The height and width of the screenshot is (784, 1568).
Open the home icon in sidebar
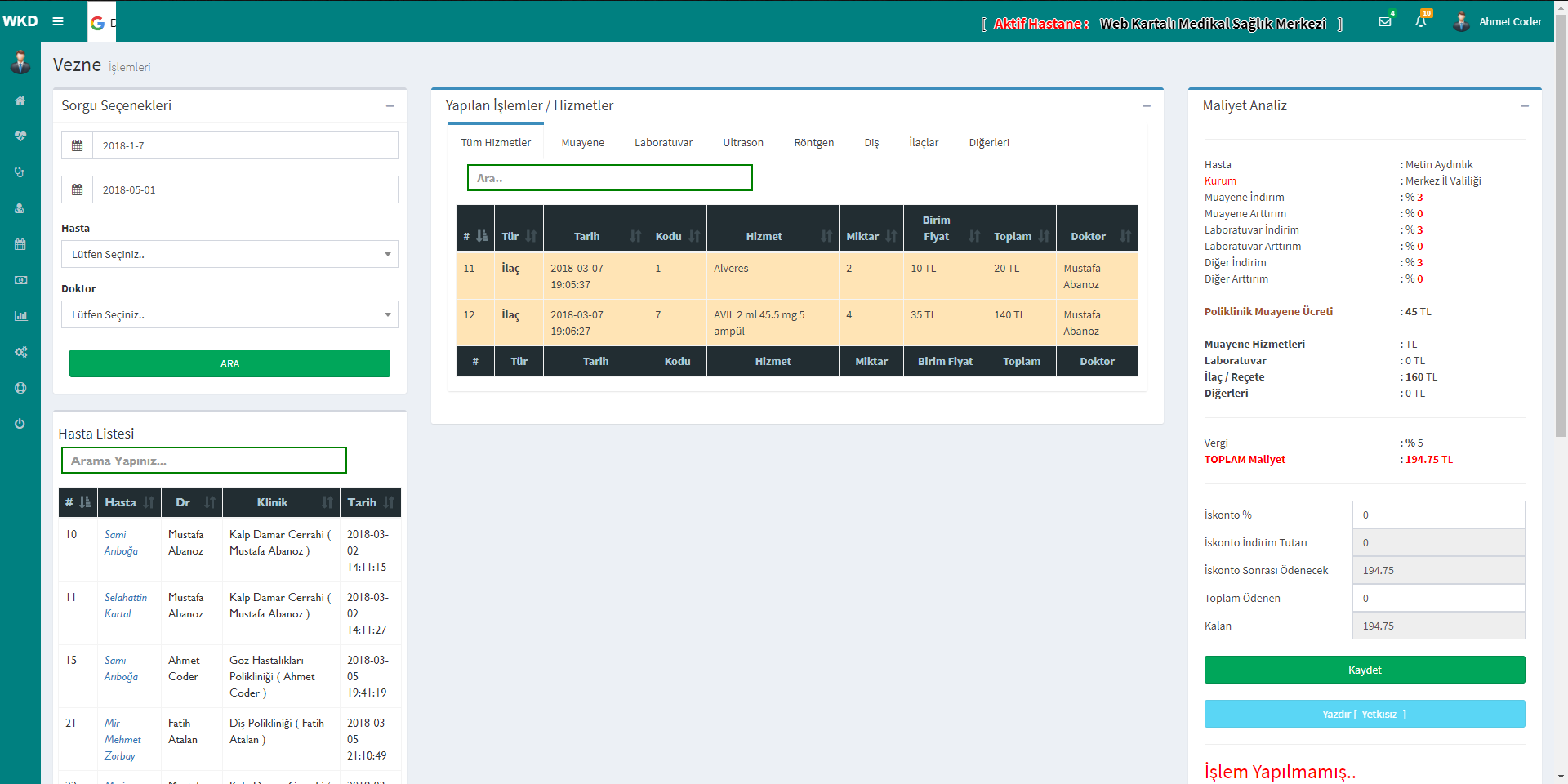20,100
